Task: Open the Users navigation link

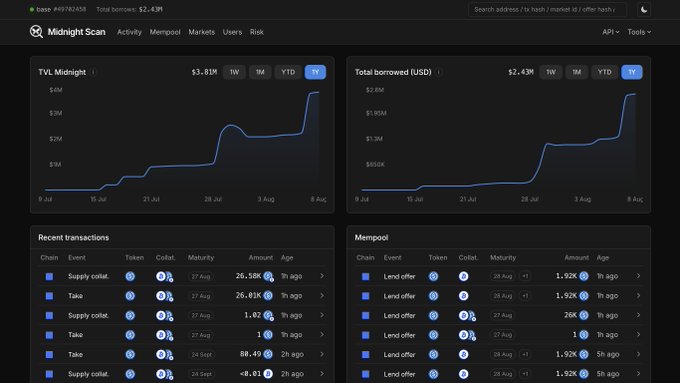Action: [232, 32]
